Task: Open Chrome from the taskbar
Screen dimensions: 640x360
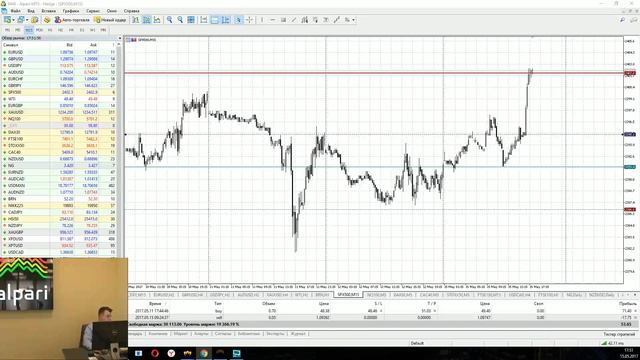Action: (204, 353)
